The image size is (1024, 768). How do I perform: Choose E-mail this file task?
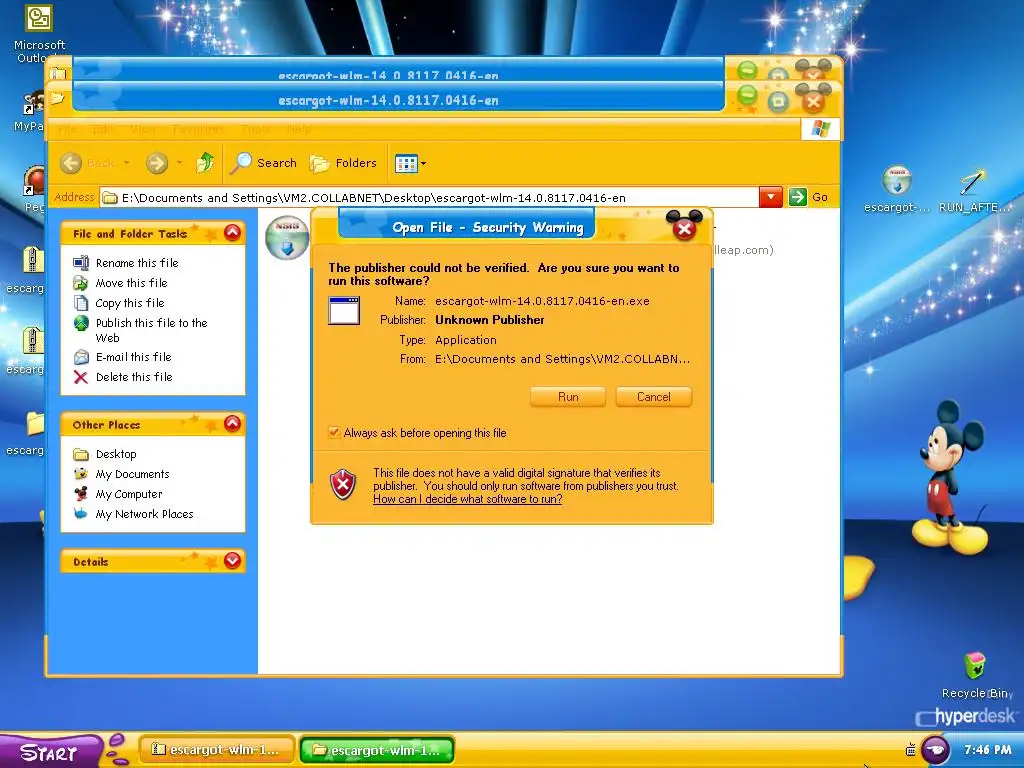[x=133, y=357]
